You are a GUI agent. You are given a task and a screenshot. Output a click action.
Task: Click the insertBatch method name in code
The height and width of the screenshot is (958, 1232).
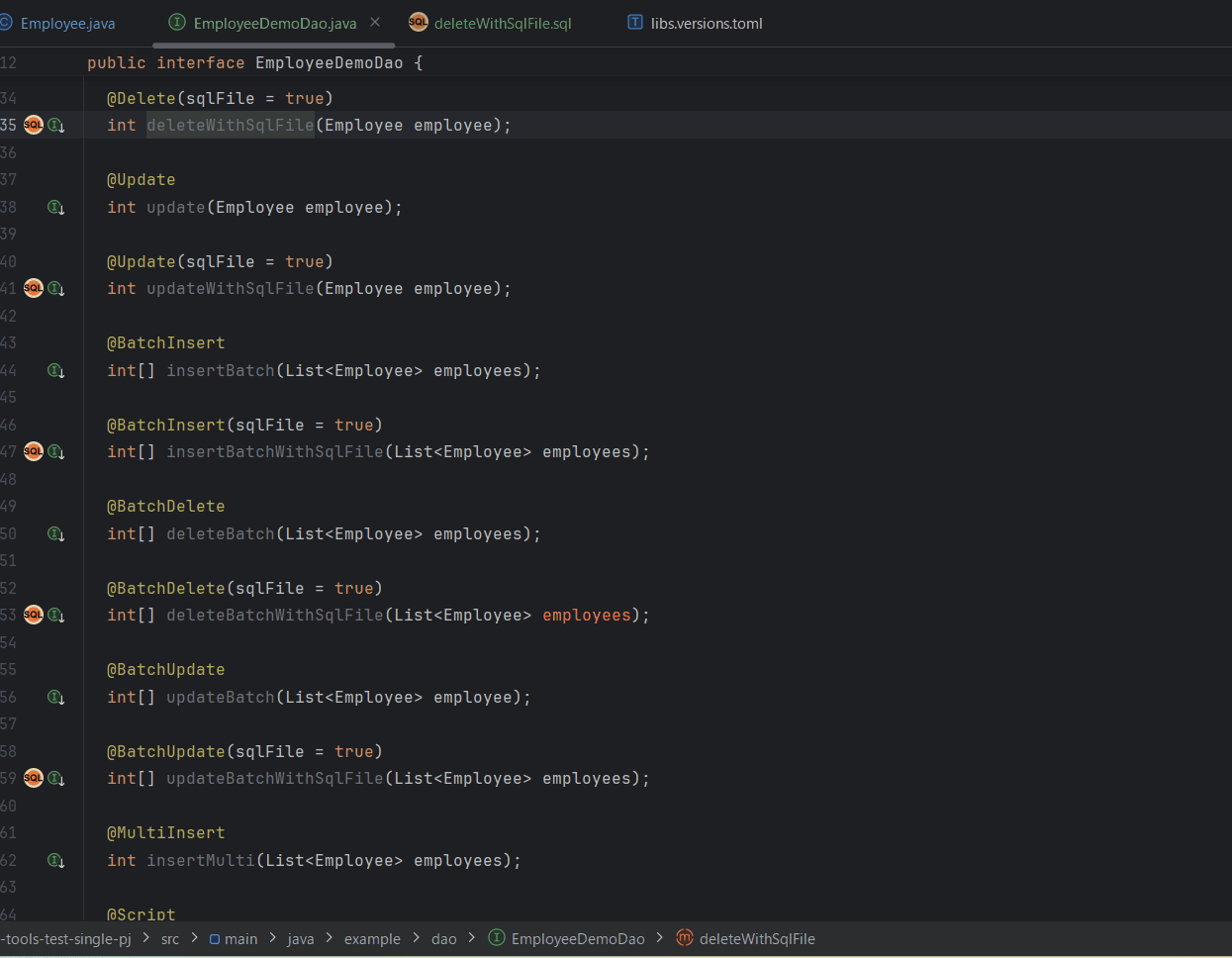[221, 370]
